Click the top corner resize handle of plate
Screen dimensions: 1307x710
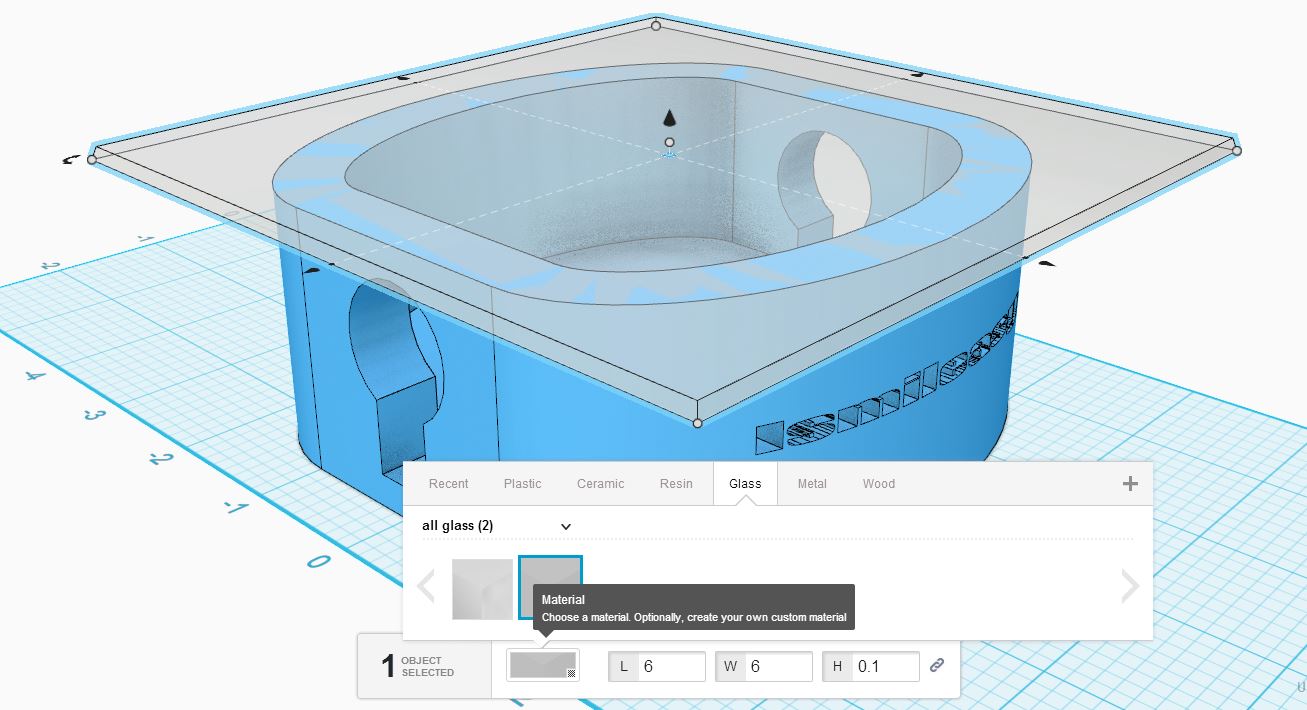tap(656, 25)
